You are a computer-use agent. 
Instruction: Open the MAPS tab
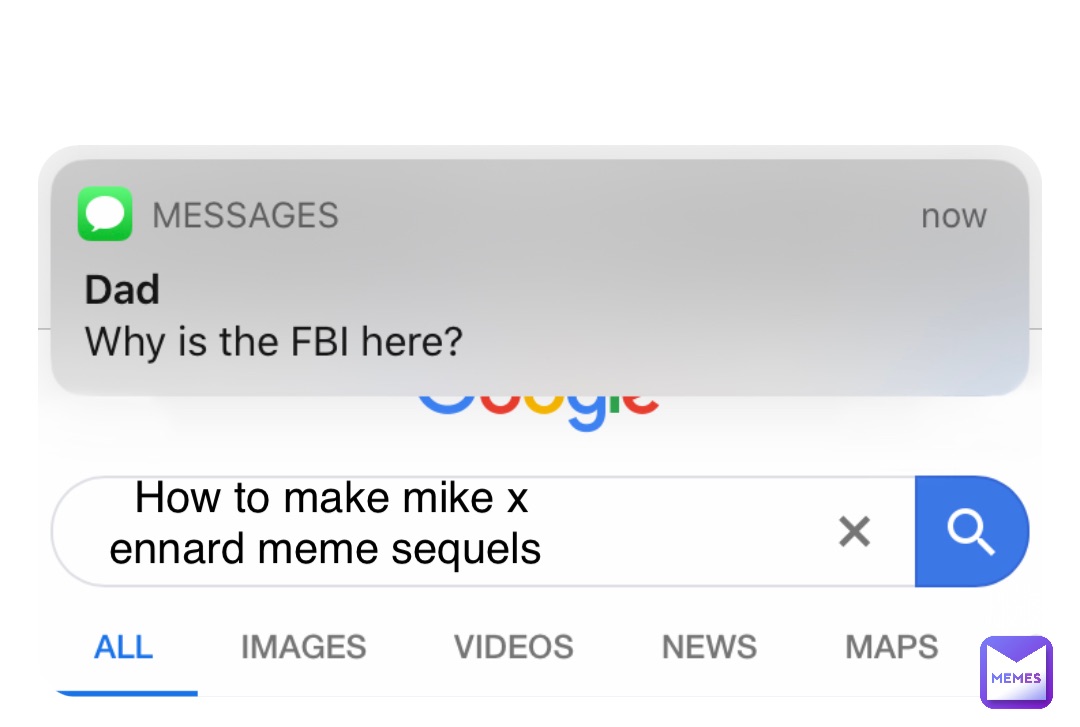890,646
